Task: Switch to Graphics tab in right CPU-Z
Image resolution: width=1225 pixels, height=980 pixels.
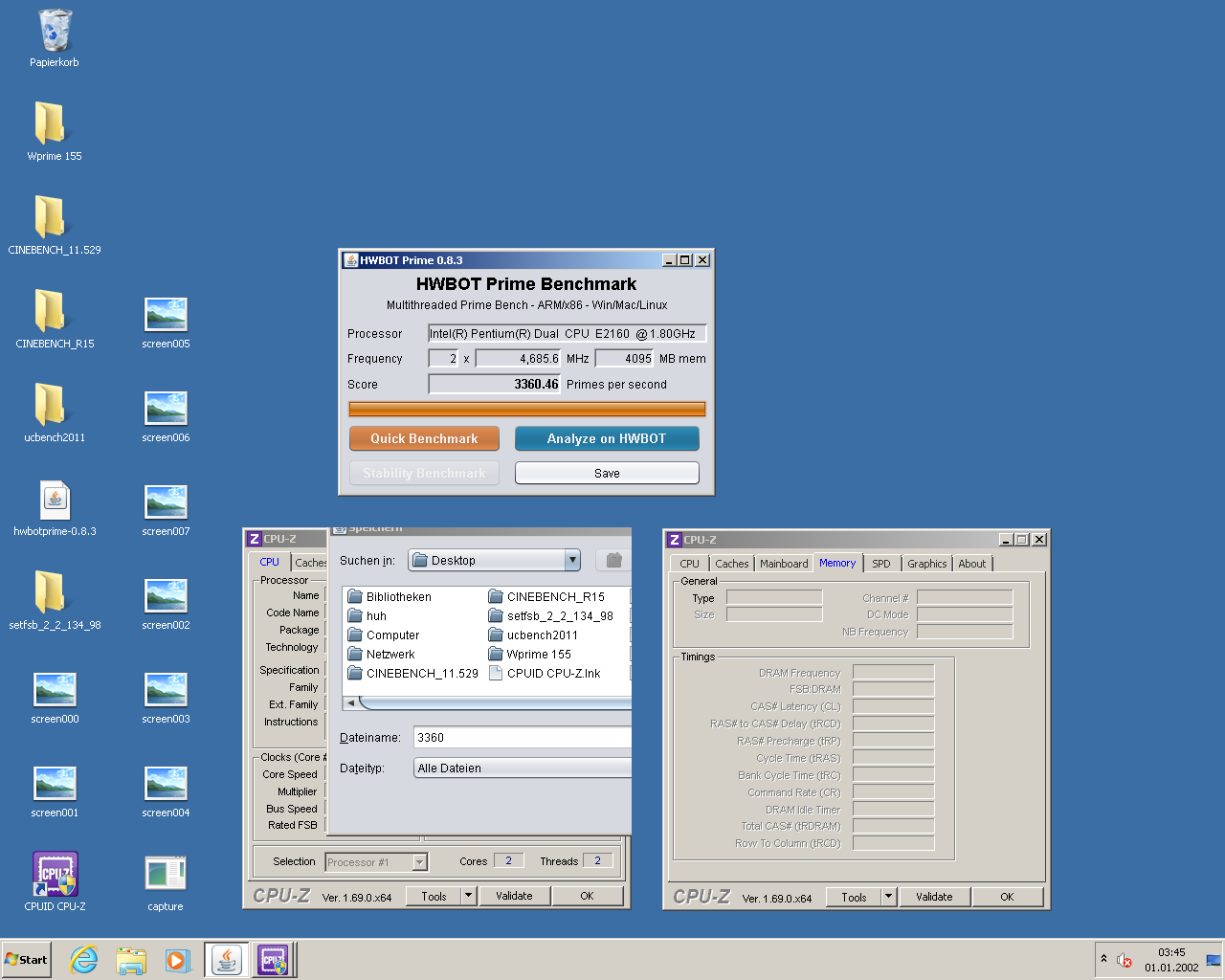Action: point(926,564)
